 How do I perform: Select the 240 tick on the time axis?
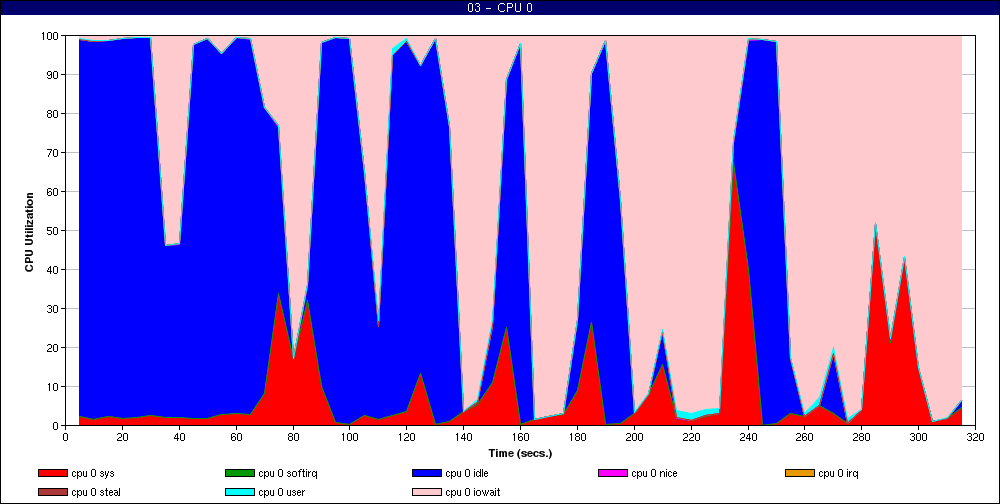748,436
